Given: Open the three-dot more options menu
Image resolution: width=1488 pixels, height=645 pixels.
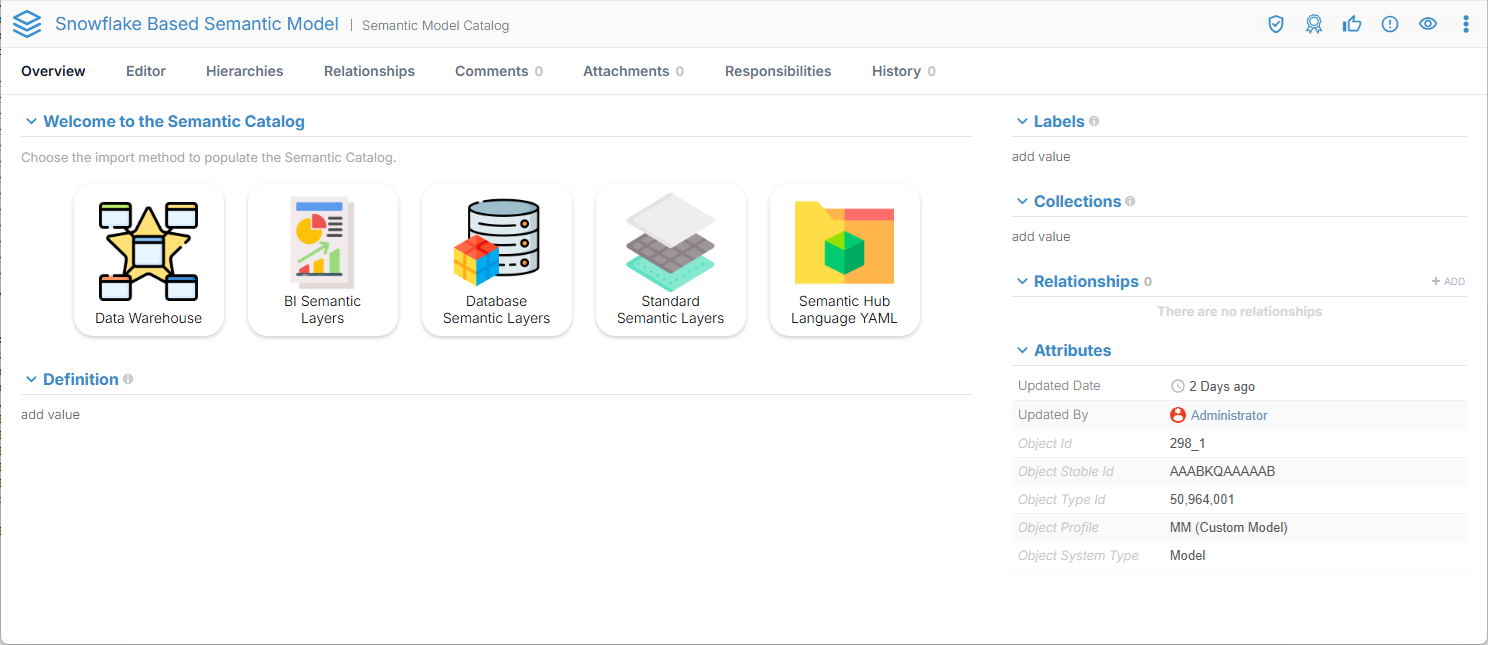Looking at the screenshot, I should coord(1466,24).
